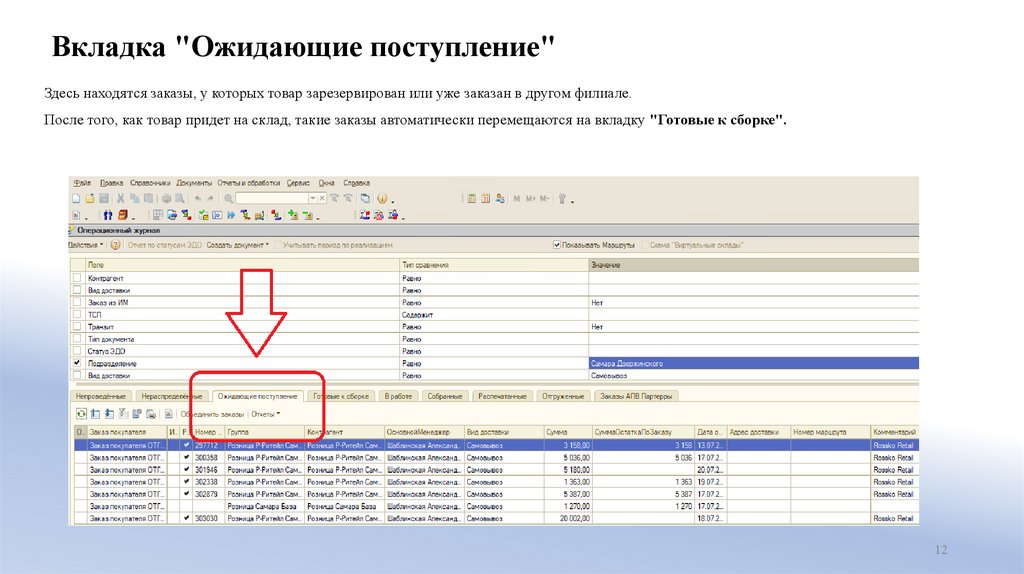Image resolution: width=1024 pixels, height=574 pixels.
Task: Click the green plus add icon in second toolbar
Action: pos(293,215)
